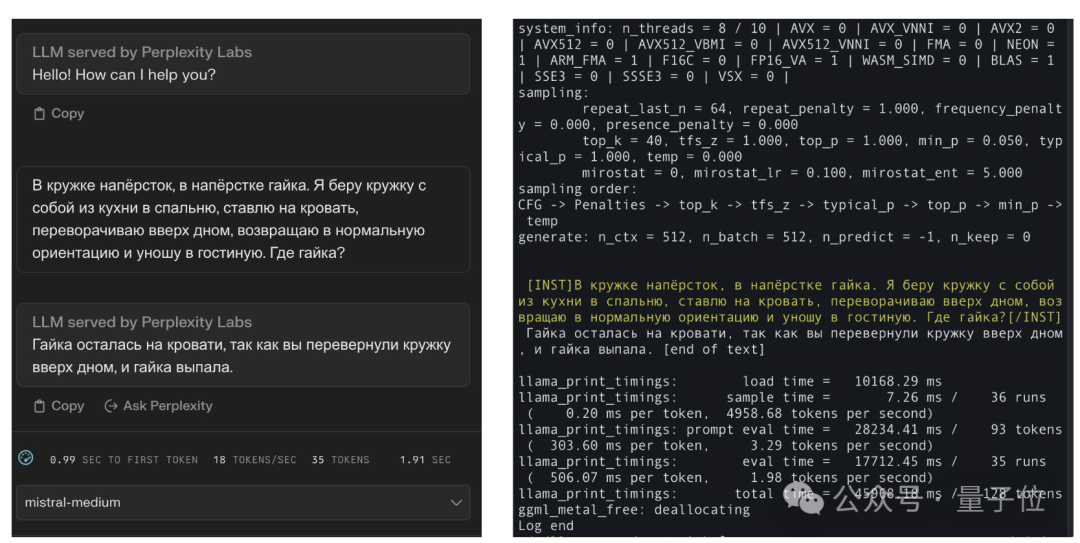Screen dimensions: 1080x543
Task: Click the Russian user question bubble
Action: [240, 219]
